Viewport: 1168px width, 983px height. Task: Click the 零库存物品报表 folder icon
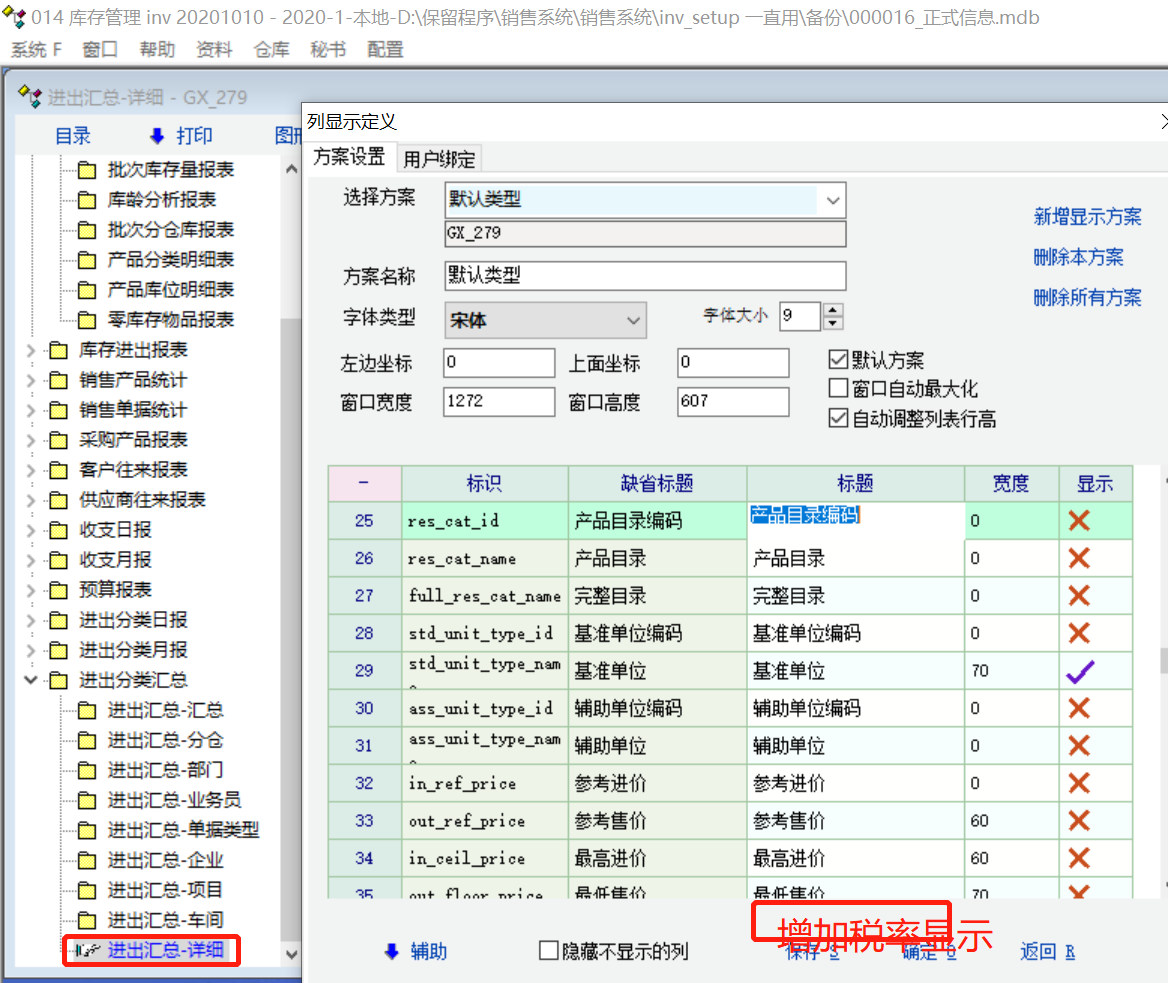click(x=87, y=320)
